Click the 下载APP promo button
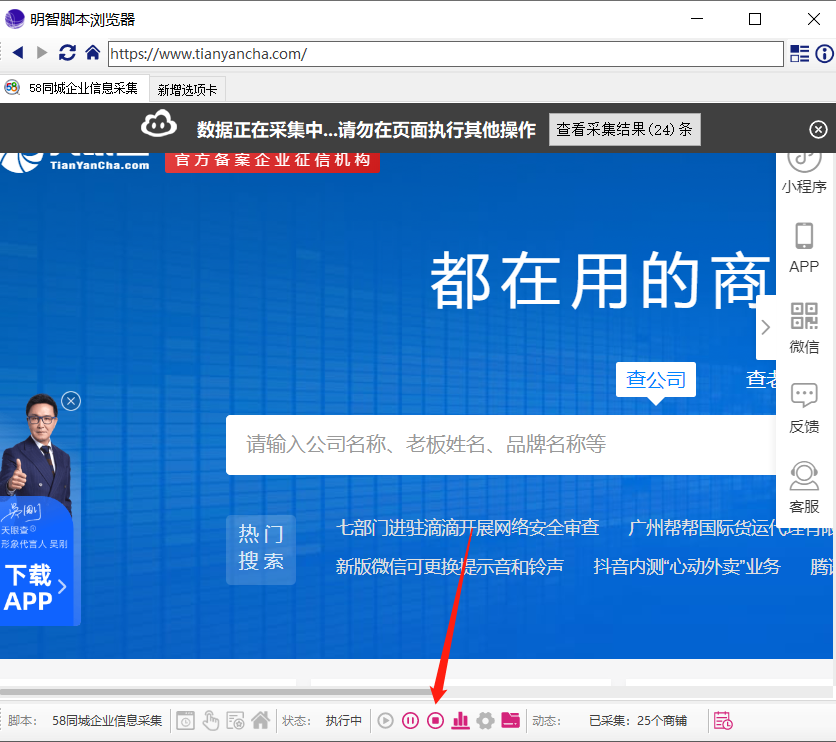 point(35,588)
